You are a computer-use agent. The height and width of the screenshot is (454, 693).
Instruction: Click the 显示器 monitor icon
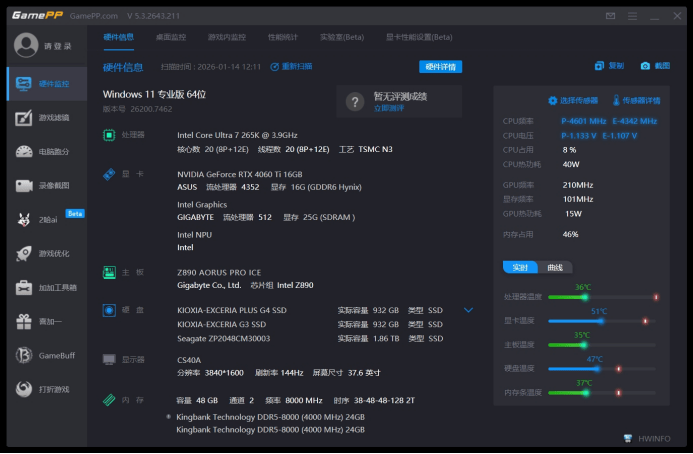tap(109, 359)
